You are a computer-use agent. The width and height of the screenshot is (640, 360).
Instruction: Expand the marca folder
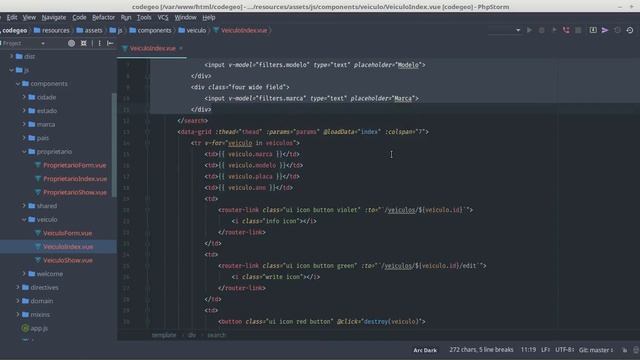24,124
